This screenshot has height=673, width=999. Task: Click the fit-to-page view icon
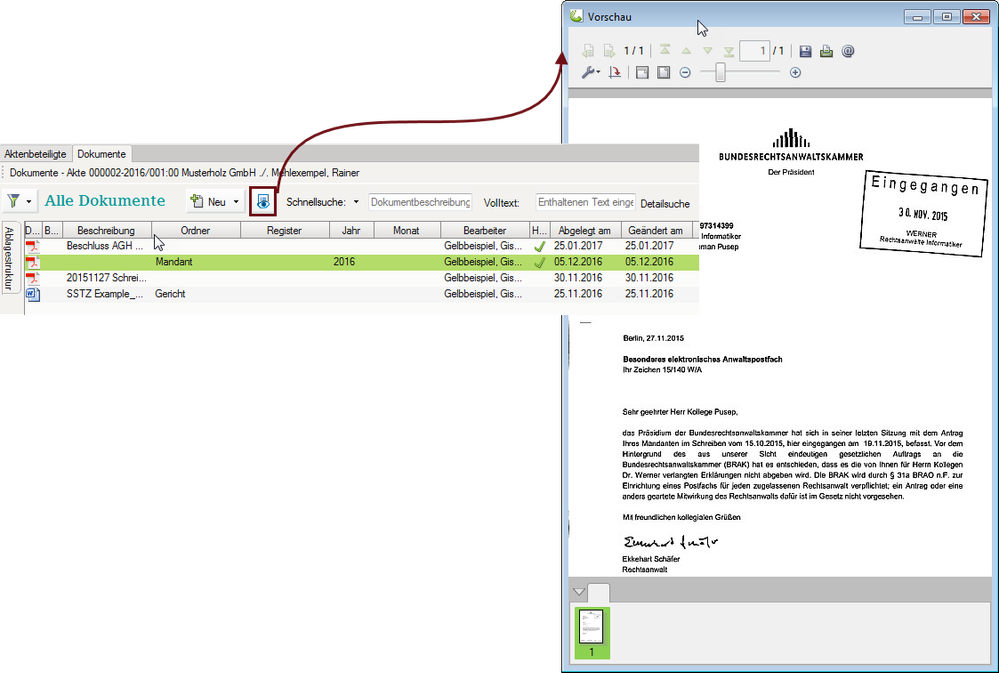[x=642, y=73]
